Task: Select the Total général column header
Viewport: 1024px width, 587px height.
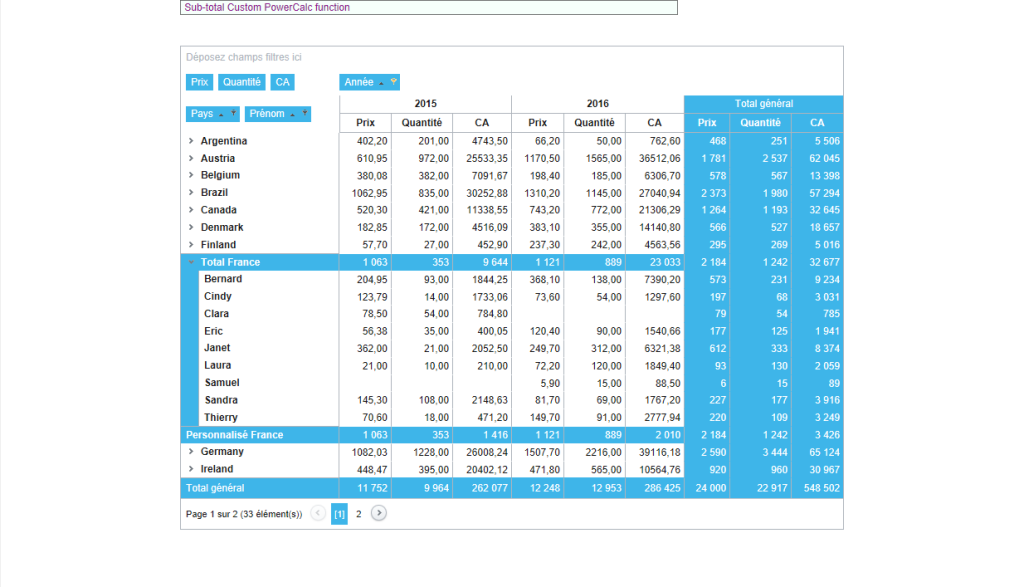Action: point(763,104)
